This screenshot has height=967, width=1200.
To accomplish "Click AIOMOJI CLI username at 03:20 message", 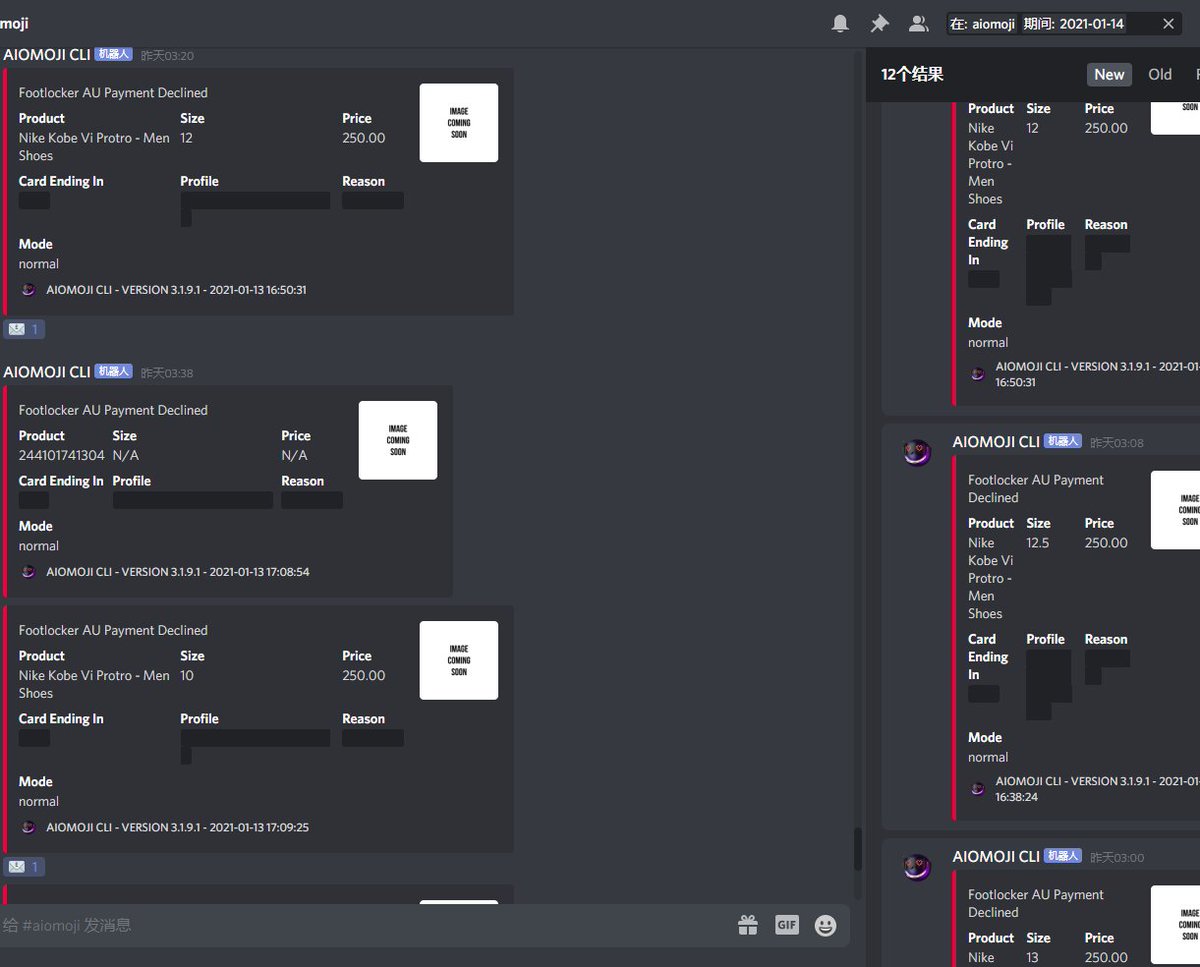I will click(x=47, y=55).
